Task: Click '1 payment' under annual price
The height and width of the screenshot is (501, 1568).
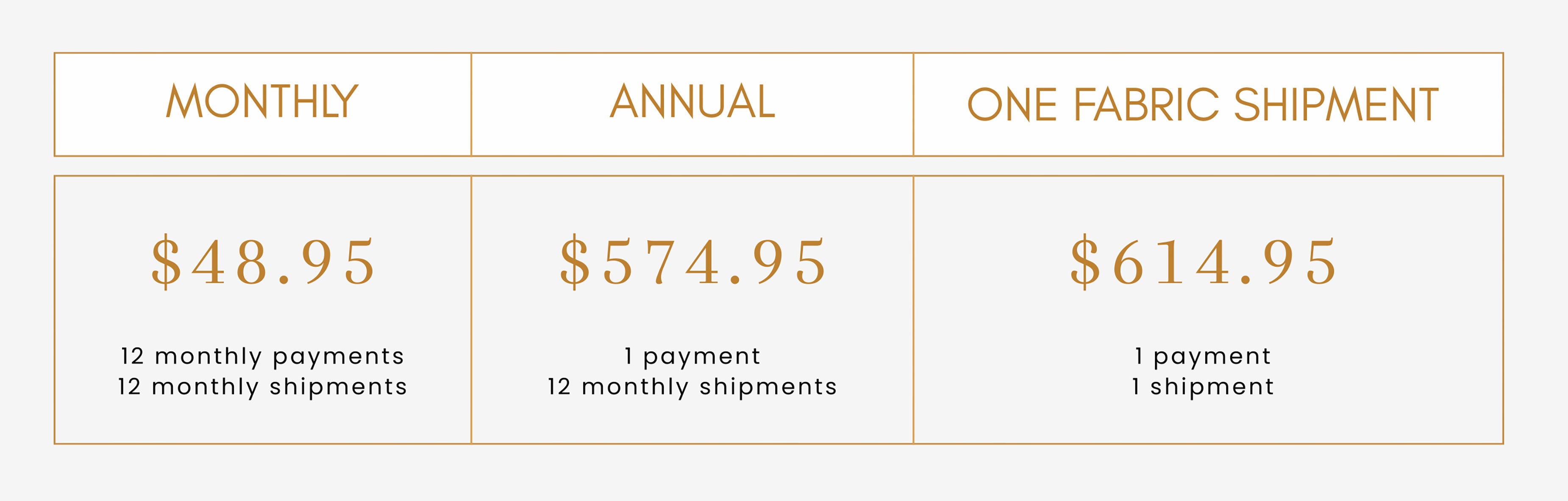Action: click(x=693, y=356)
